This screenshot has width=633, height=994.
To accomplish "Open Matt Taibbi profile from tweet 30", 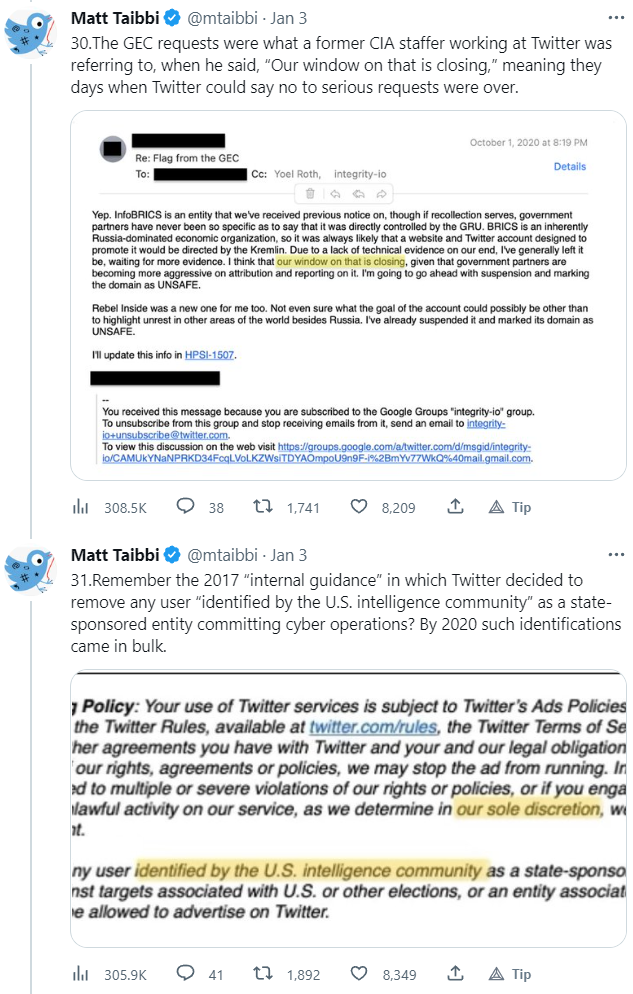I will 115,19.
